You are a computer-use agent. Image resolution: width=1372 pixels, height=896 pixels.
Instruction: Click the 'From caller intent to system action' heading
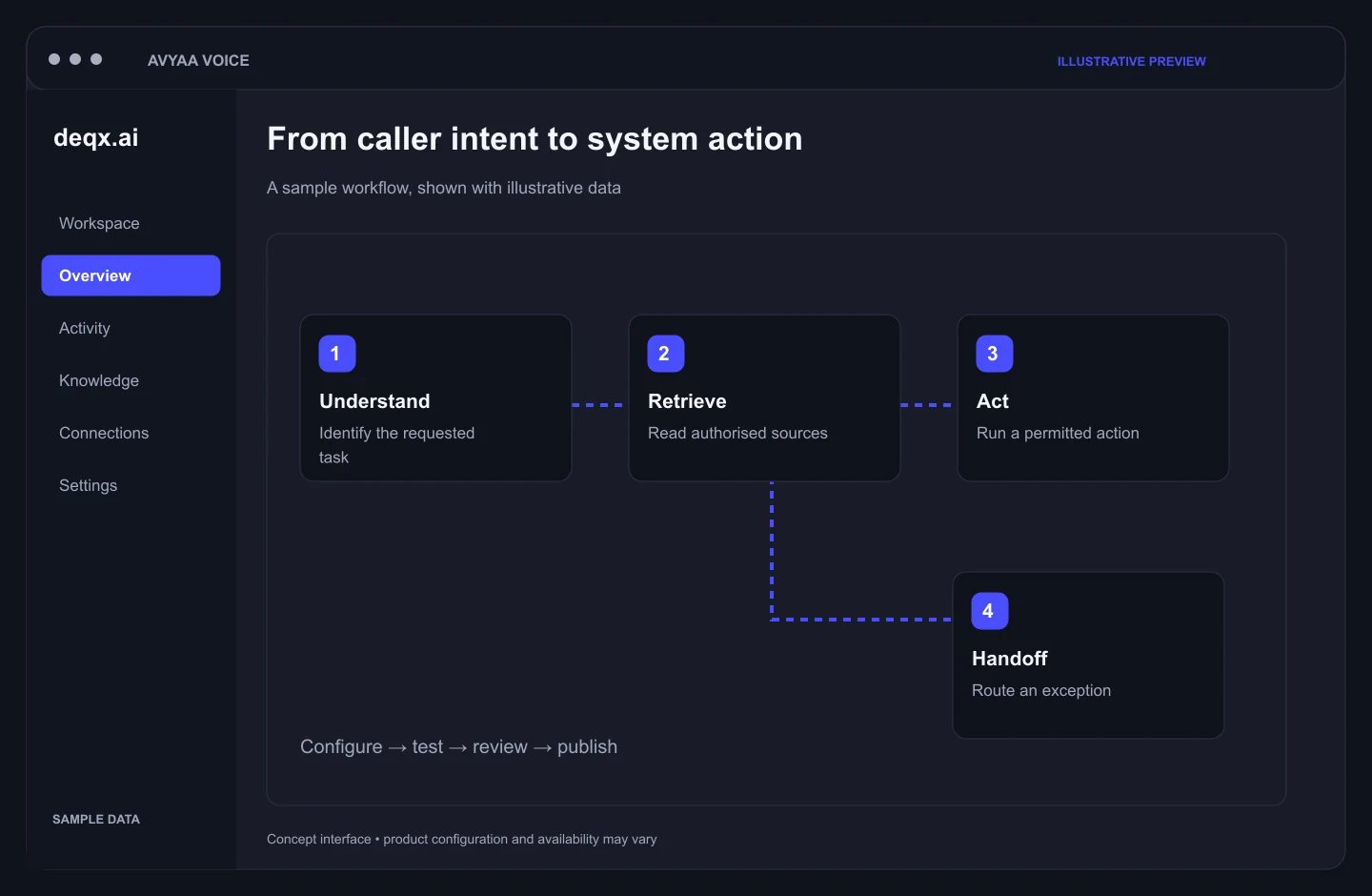(x=535, y=139)
